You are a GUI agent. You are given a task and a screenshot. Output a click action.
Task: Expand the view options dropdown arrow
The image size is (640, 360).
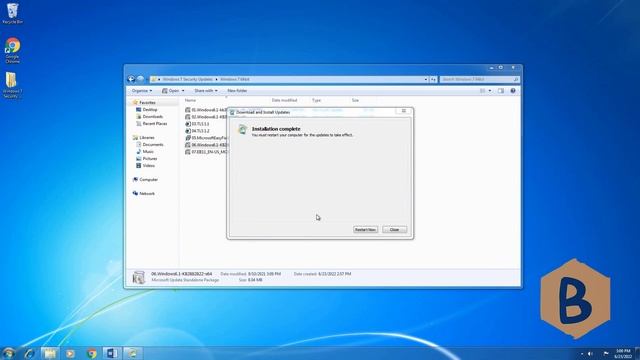coord(490,91)
